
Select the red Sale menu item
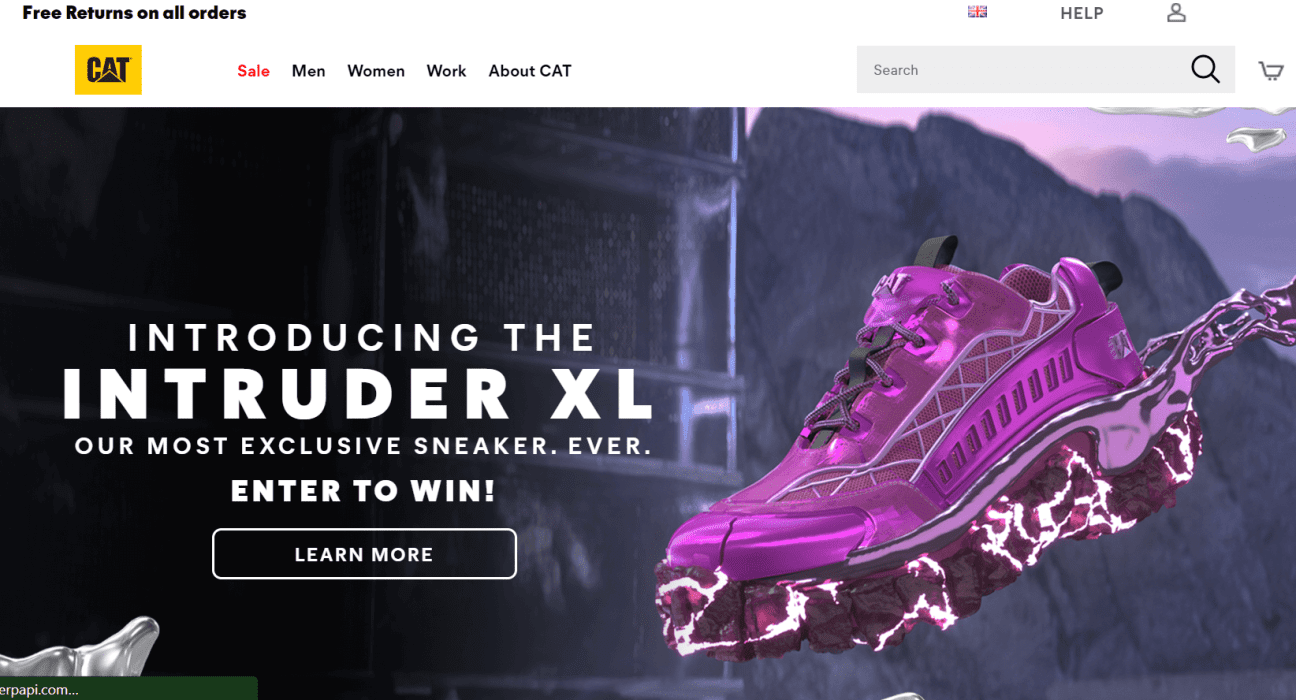(x=253, y=71)
